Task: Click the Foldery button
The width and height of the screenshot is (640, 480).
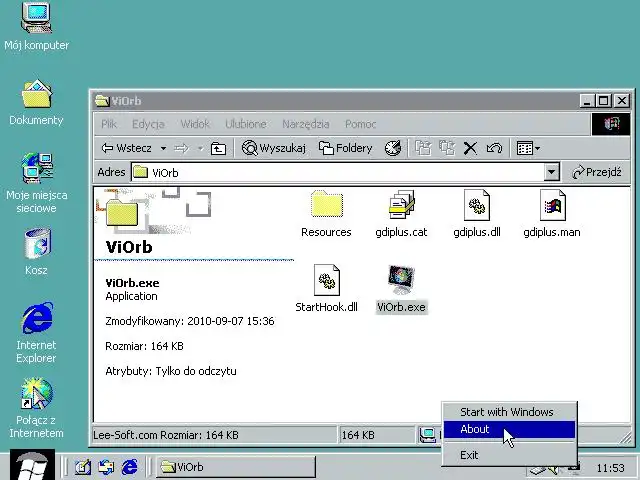Action: click(x=345, y=148)
